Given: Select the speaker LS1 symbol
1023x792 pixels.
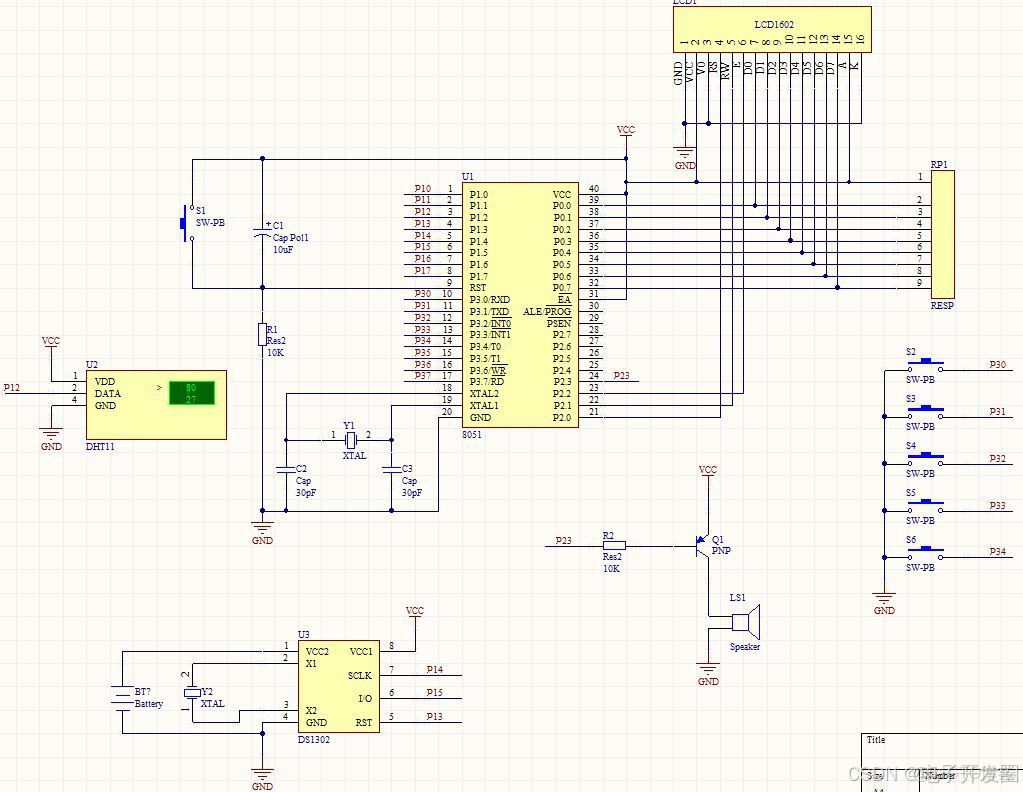Looking at the screenshot, I should pos(747,622).
